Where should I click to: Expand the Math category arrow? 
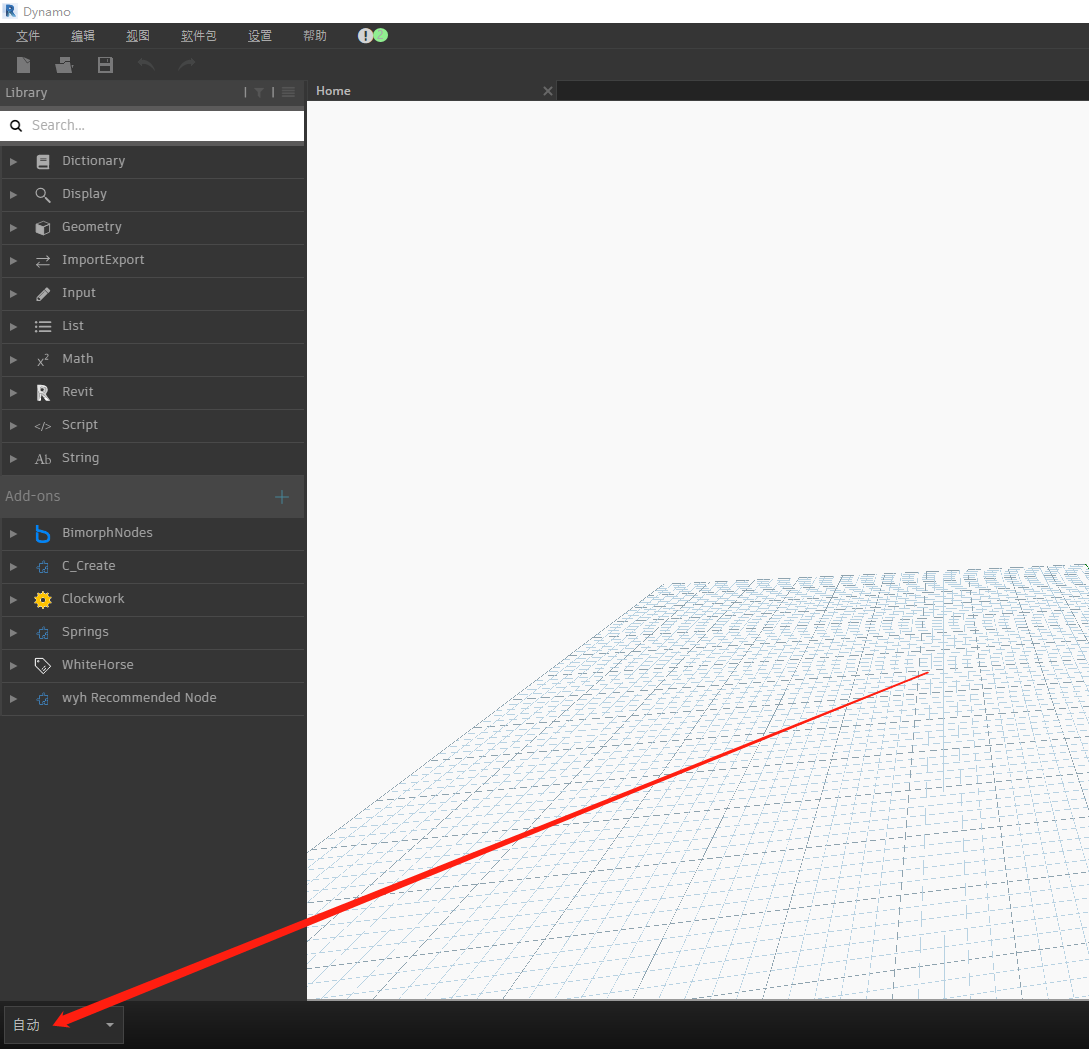(13, 360)
